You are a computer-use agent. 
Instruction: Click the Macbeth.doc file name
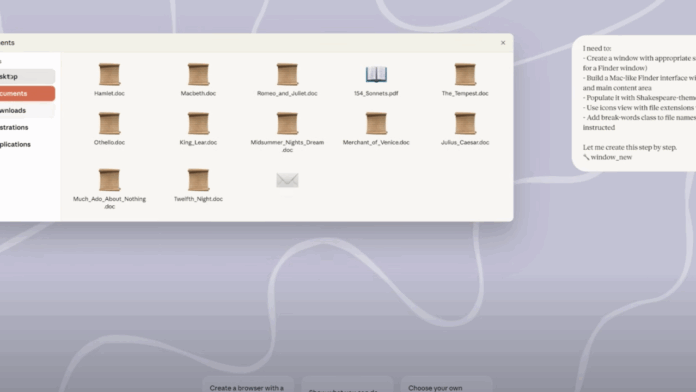[198, 93]
